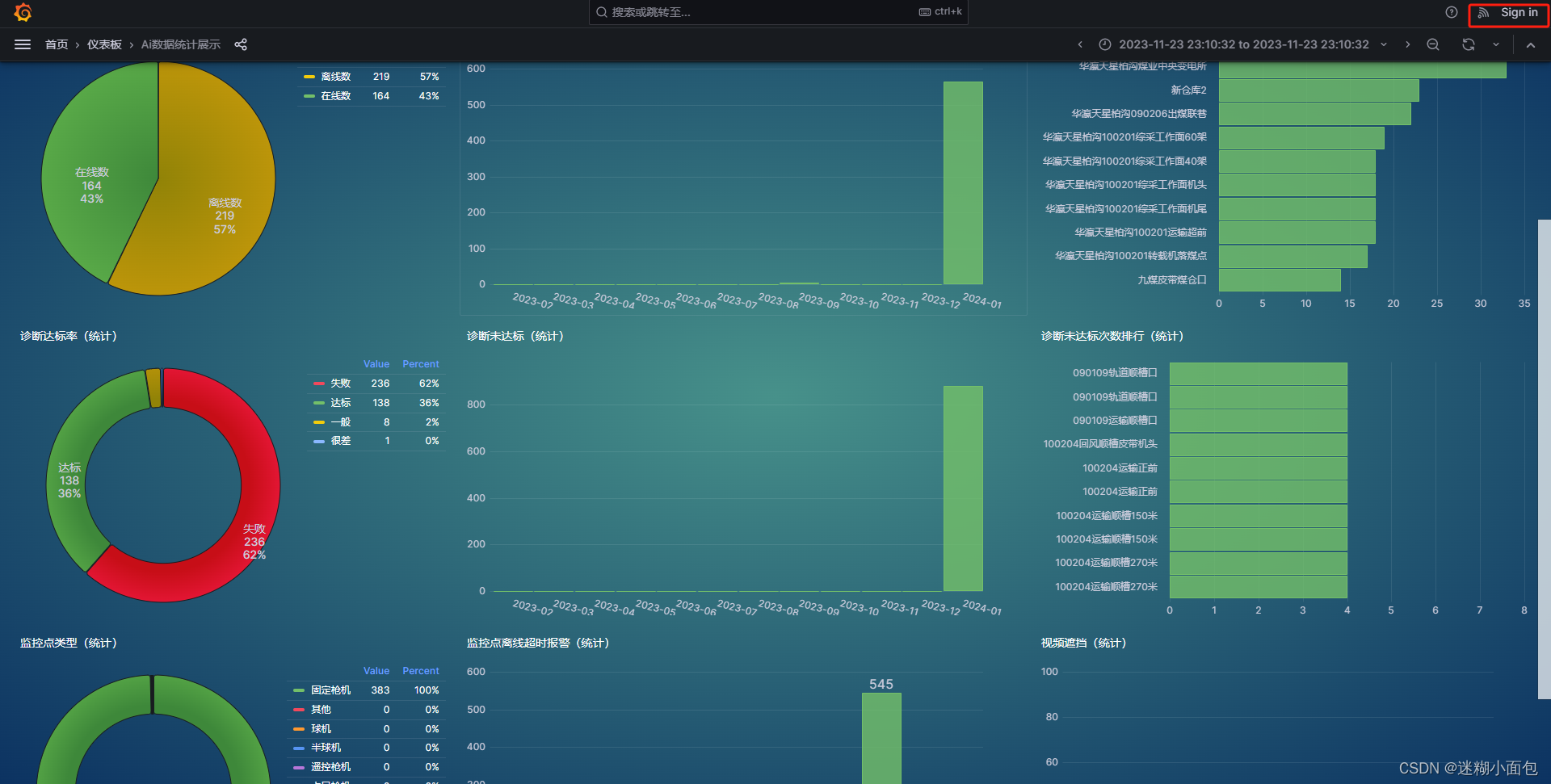Open 诊断未达标（统计）panel title

coord(515,336)
